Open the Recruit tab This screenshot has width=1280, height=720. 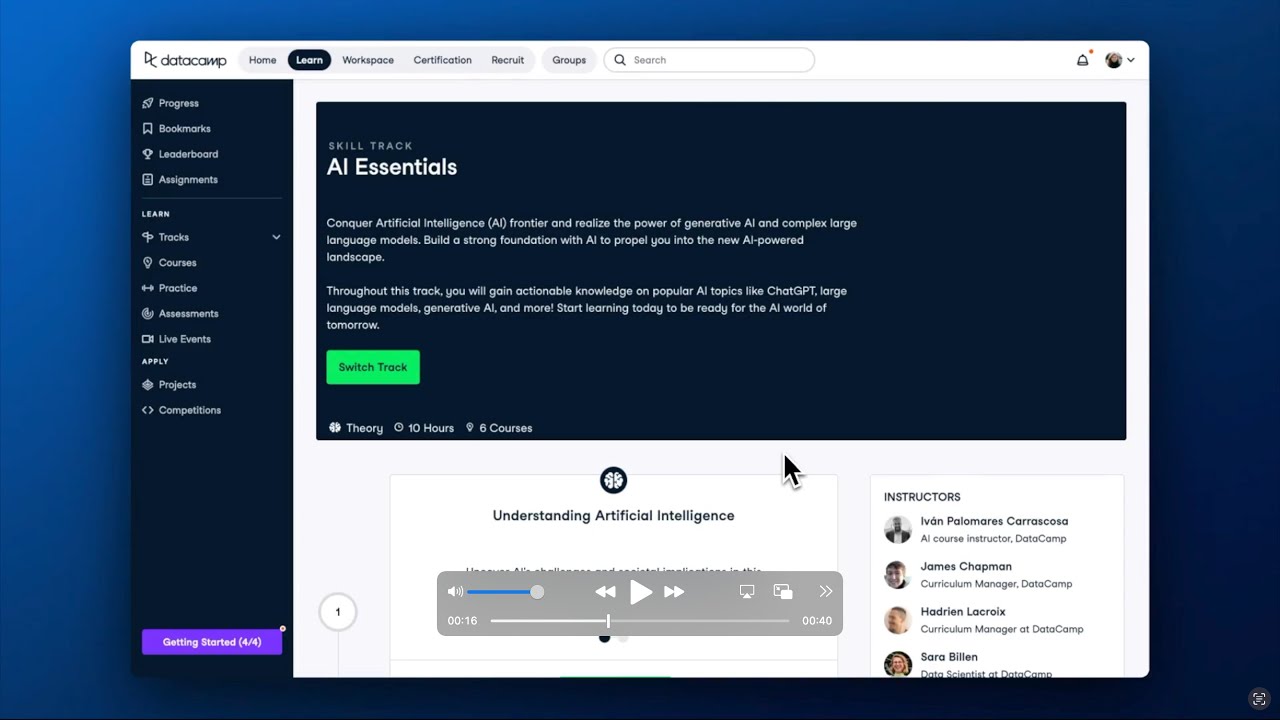click(x=508, y=60)
